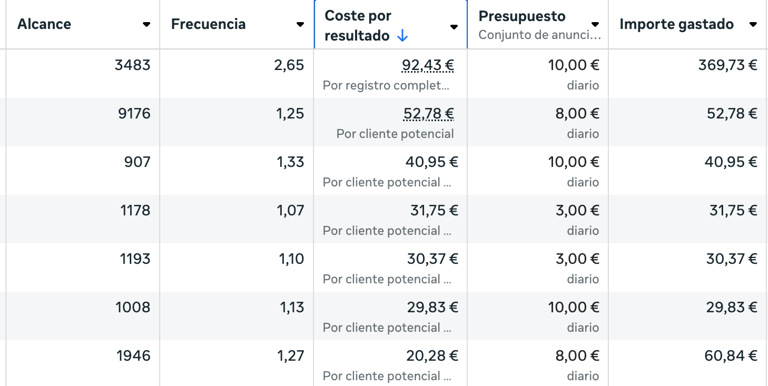This screenshot has width=768, height=386.
Task: Click the Coste por resultado header text
Action: click(358, 25)
